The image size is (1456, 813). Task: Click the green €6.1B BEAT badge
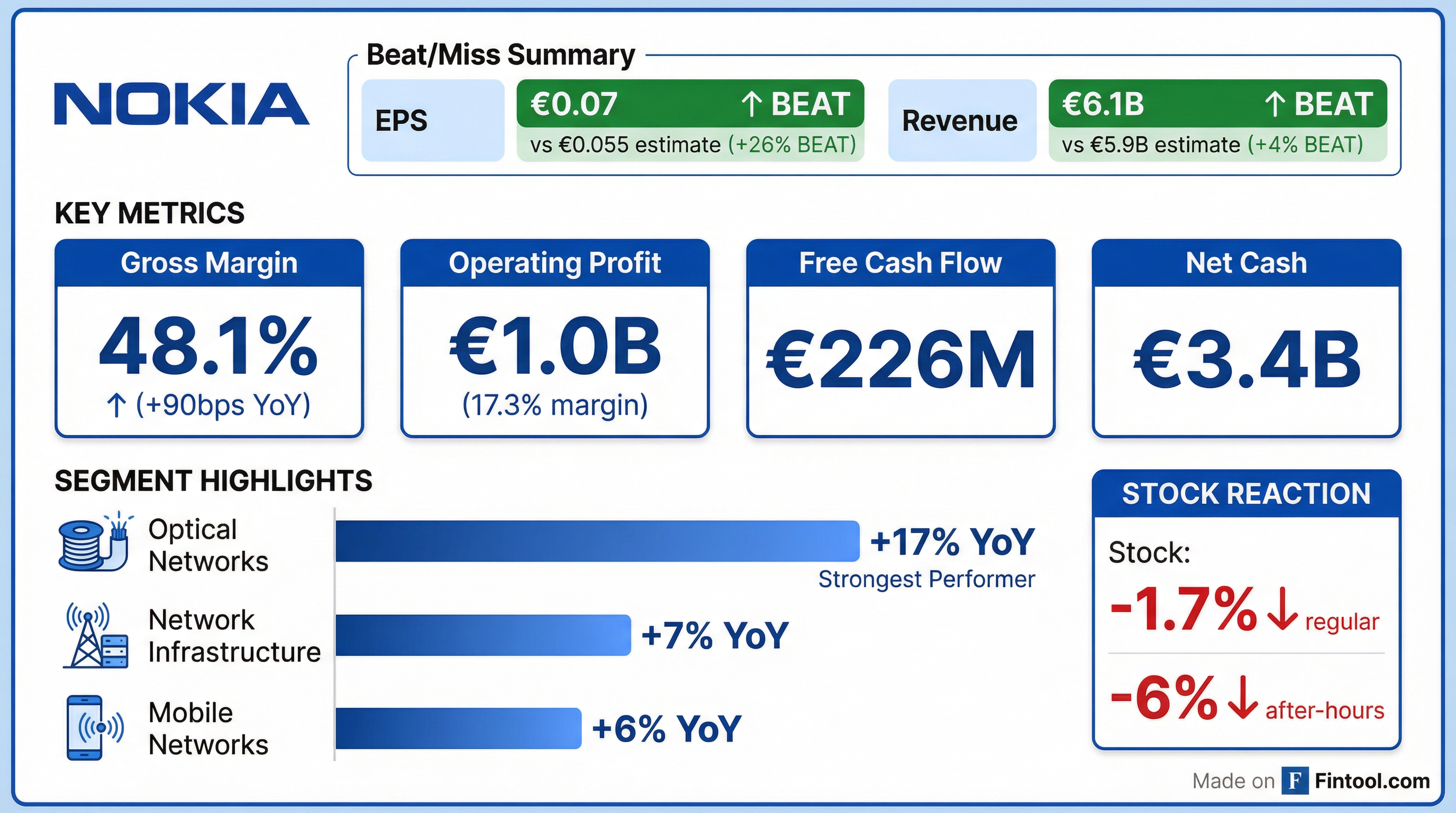pyautogui.click(x=1217, y=104)
